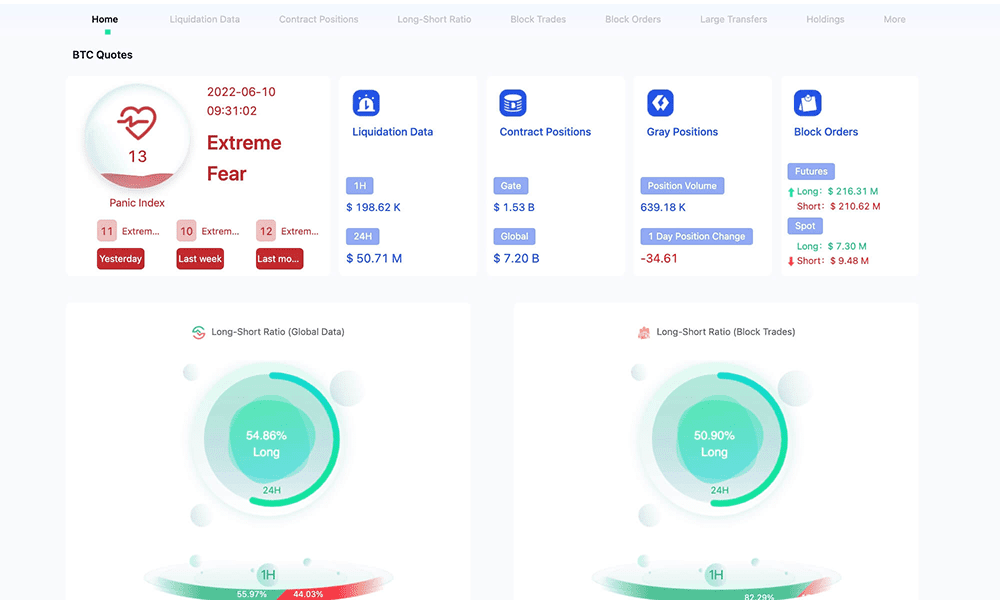The width and height of the screenshot is (1000, 600).
Task: Click the Futures Short $ 210.62 M value
Action: (x=855, y=207)
